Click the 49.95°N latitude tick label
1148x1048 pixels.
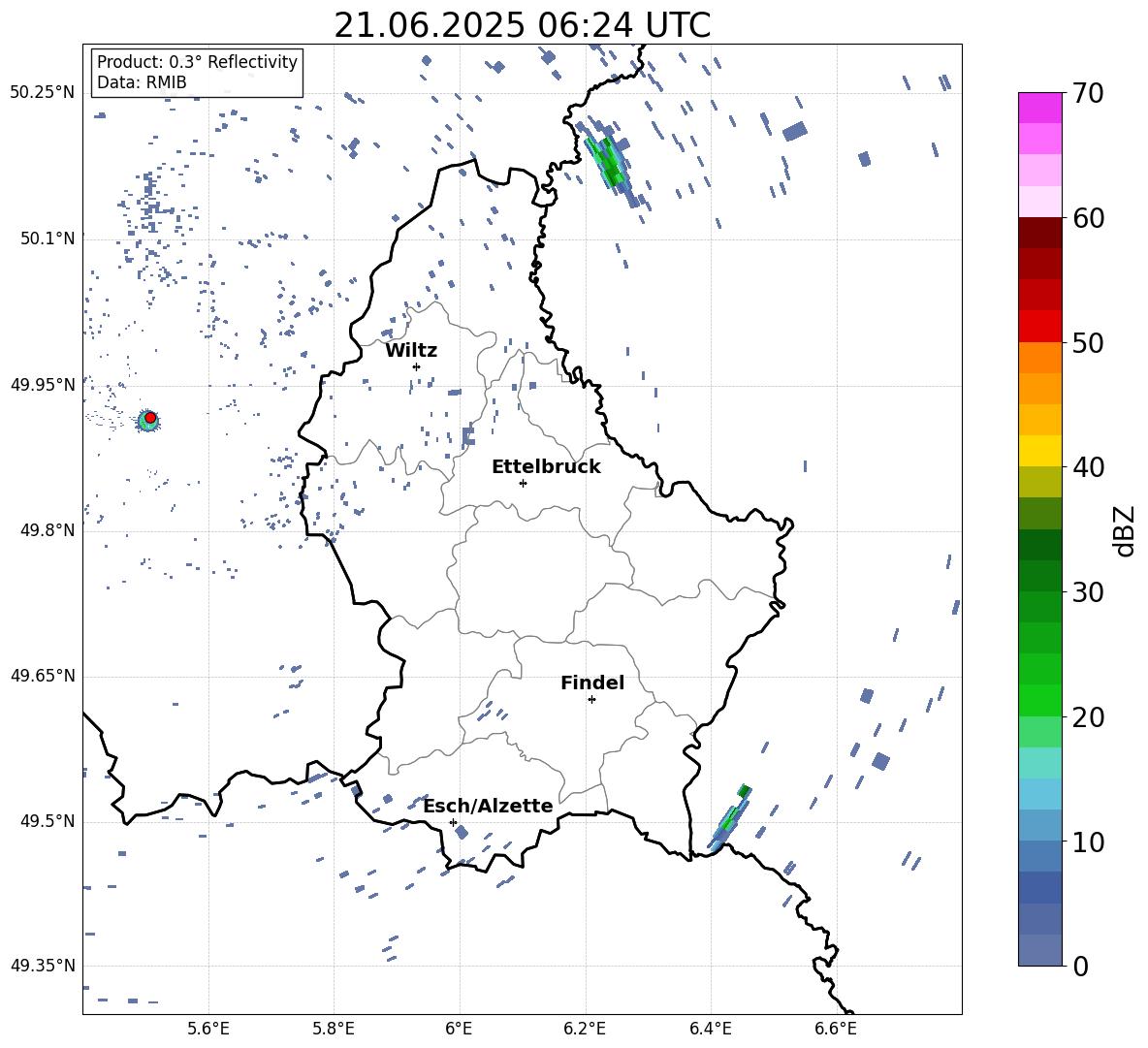point(42,384)
